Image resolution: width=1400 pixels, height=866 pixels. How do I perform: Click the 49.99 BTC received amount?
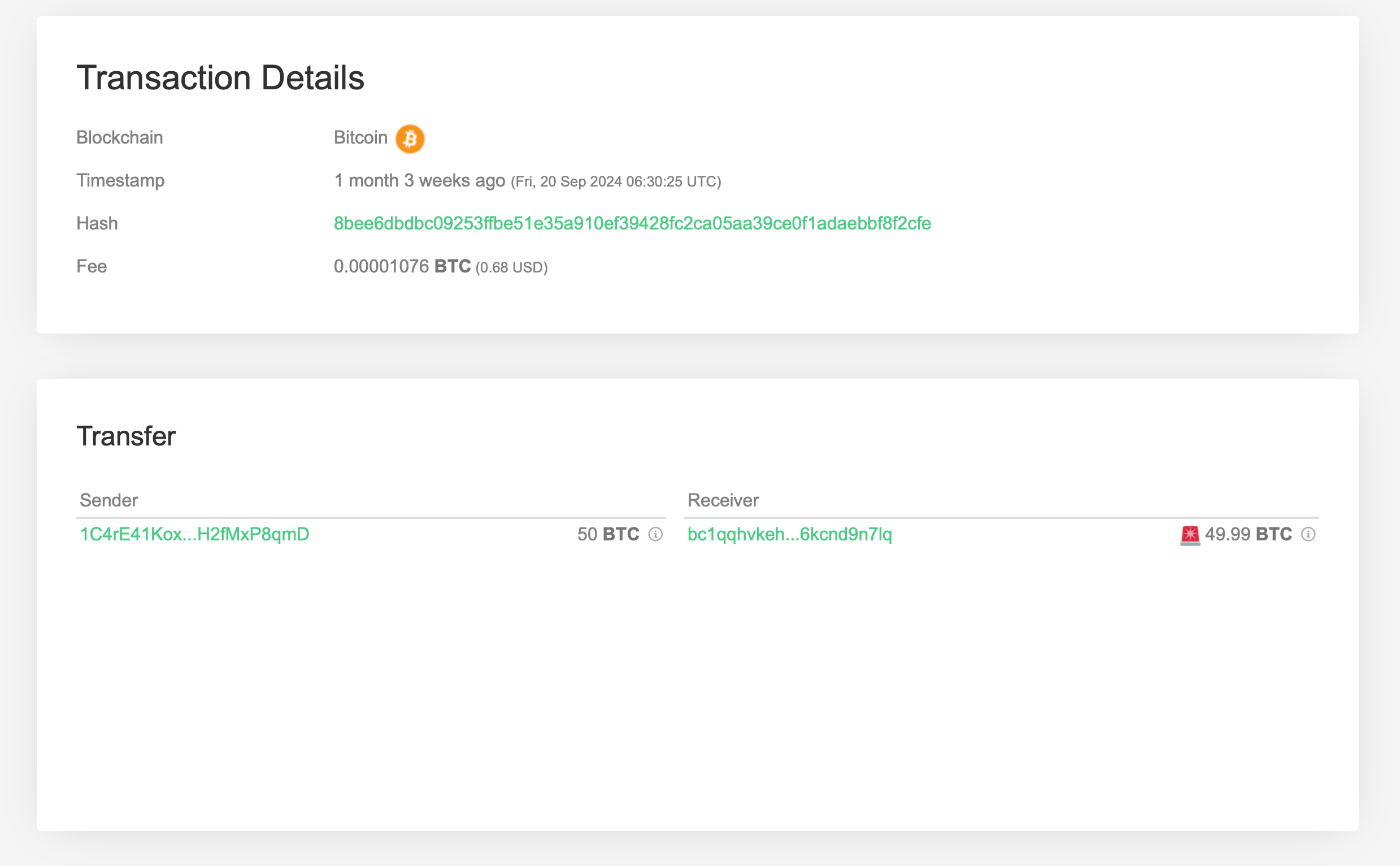[1248, 534]
